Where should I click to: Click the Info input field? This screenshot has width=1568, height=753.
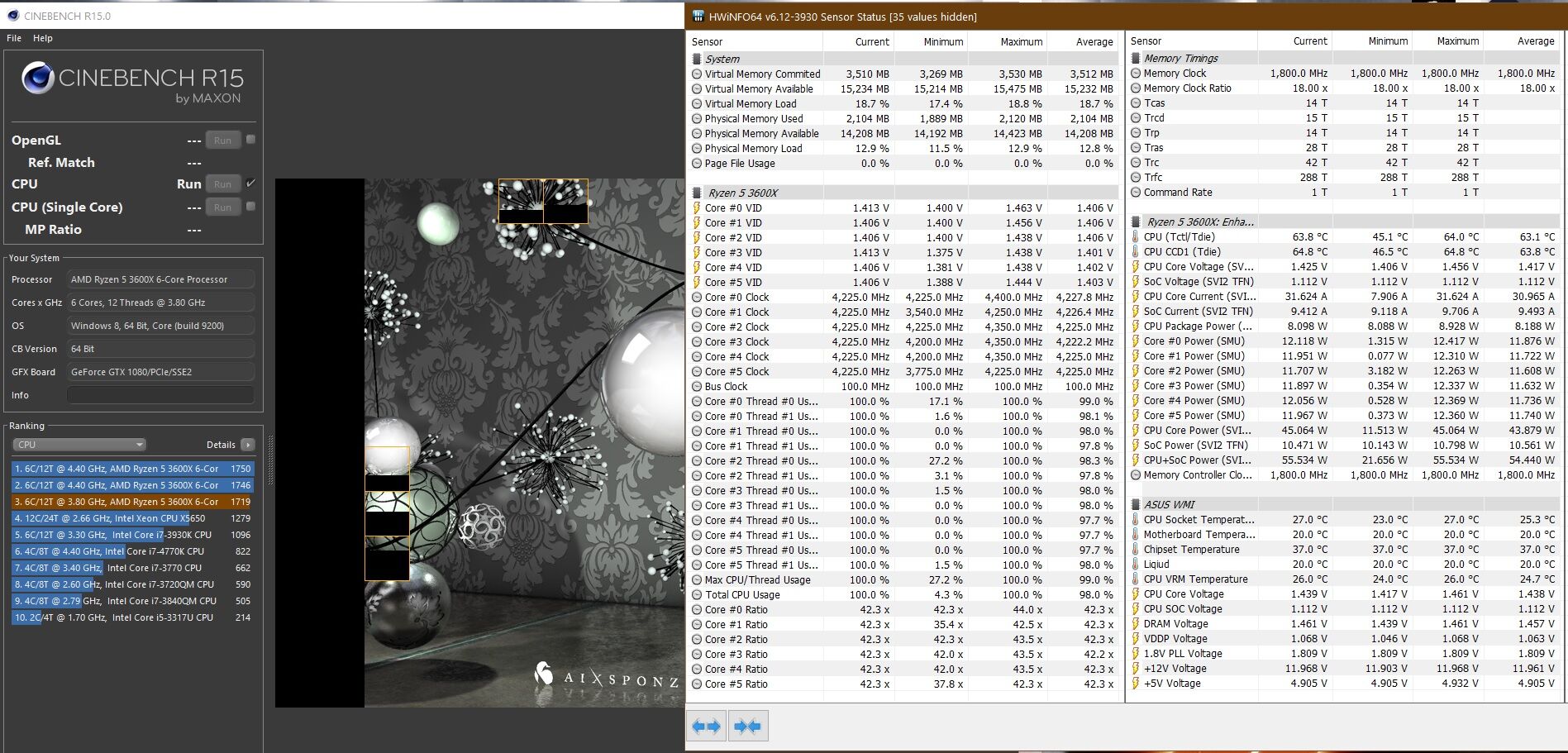coord(160,395)
